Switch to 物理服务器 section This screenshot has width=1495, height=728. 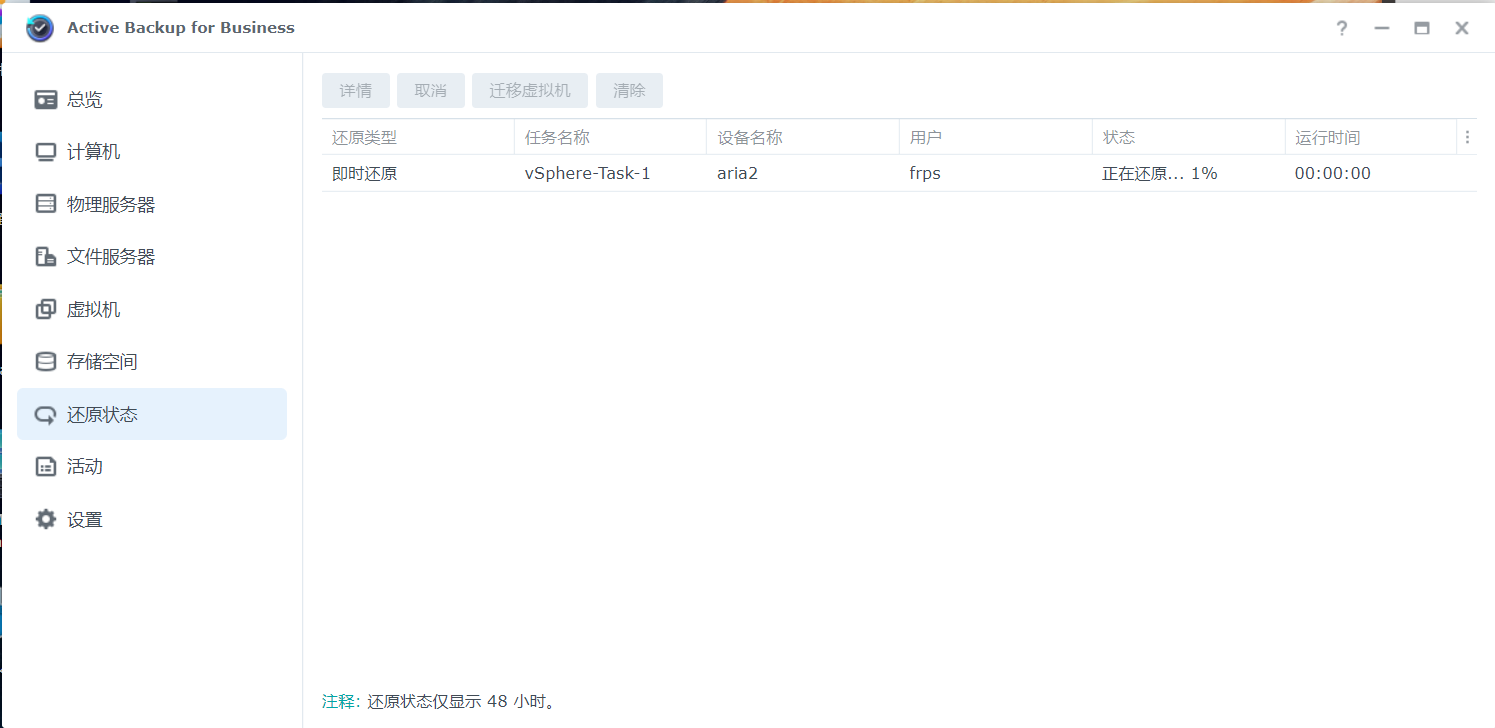click(x=152, y=204)
